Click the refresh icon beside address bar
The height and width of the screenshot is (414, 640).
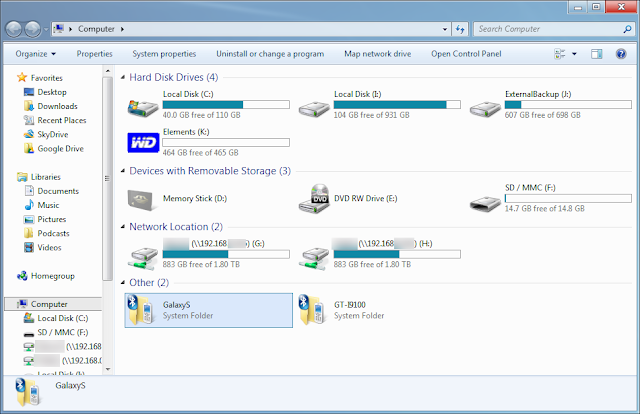(460, 29)
